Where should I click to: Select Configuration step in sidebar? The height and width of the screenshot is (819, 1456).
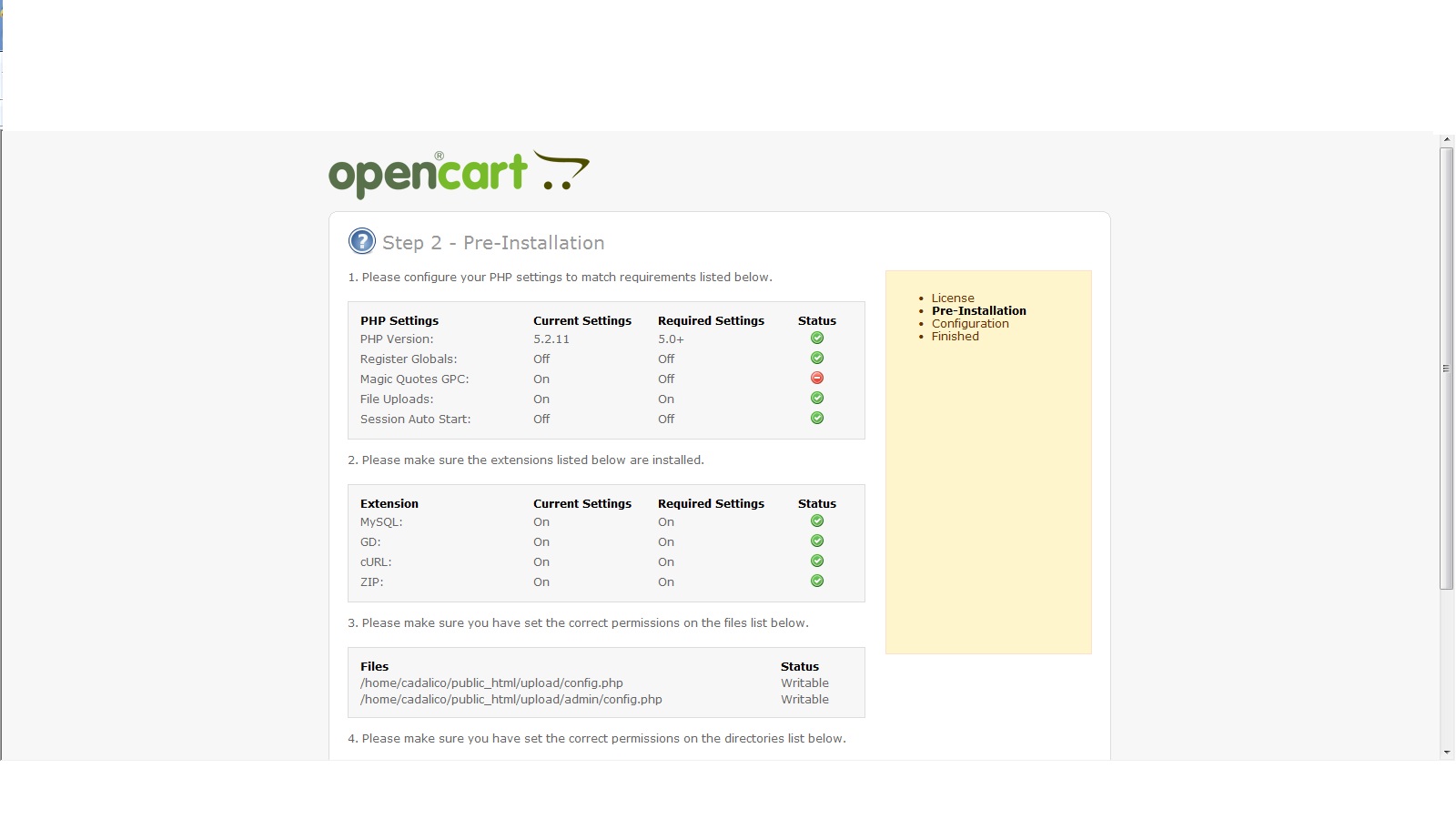tap(970, 324)
